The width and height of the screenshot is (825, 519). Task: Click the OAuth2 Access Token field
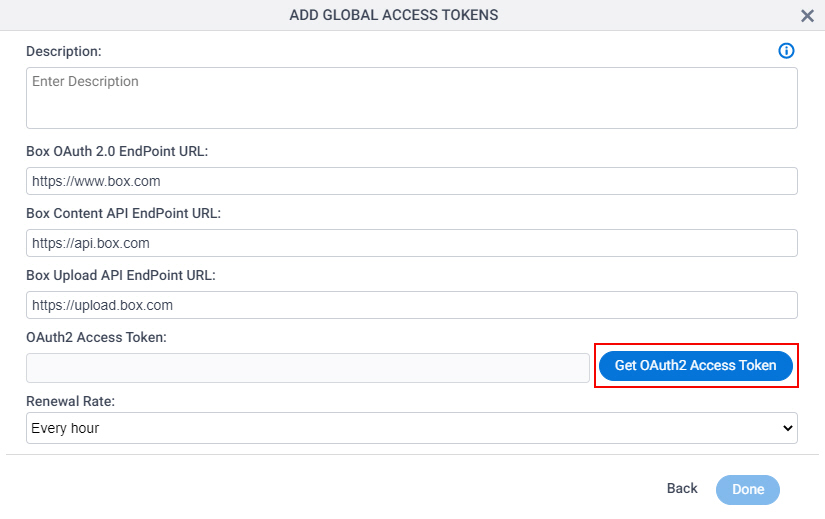point(308,368)
